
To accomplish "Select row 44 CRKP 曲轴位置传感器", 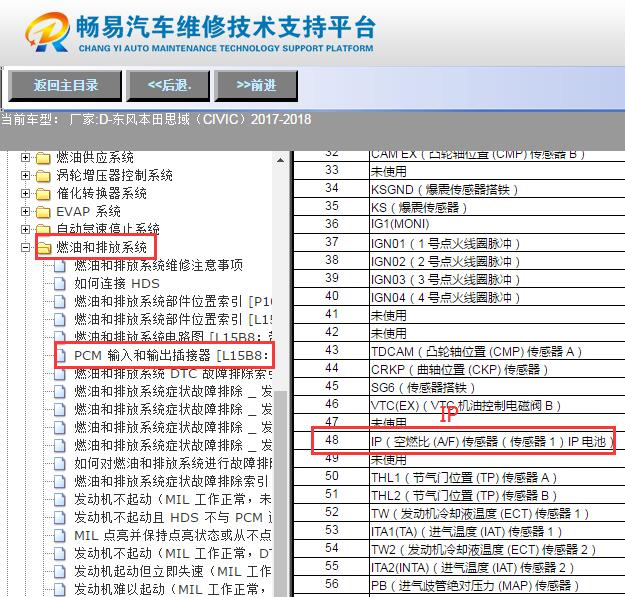I will click(459, 369).
